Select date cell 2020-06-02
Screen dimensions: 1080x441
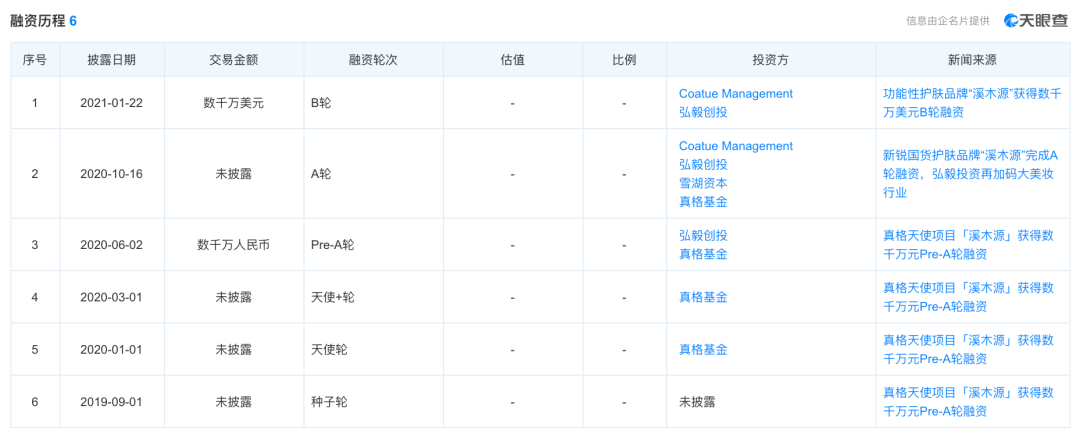(x=112, y=245)
